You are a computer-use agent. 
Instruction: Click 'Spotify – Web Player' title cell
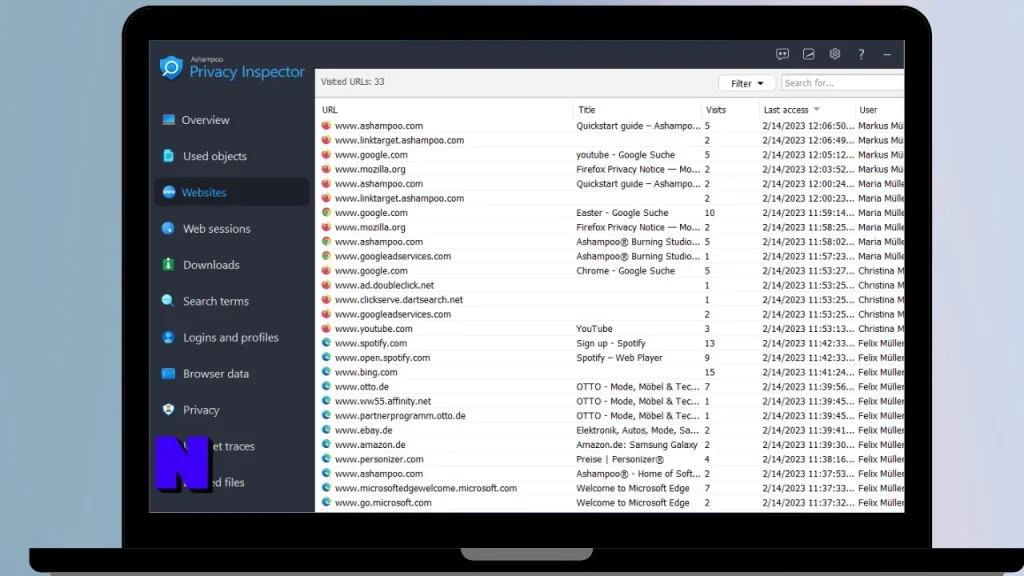pyautogui.click(x=619, y=358)
